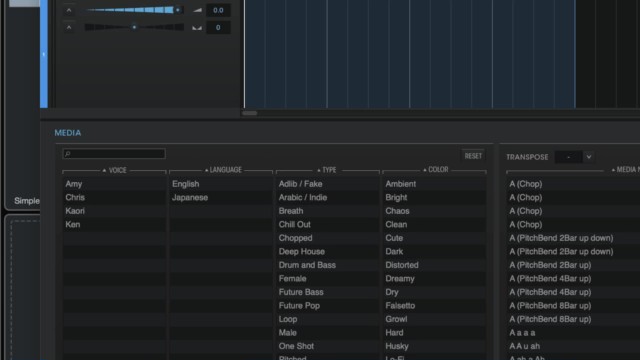This screenshot has height=360, width=640.
Task: Click the volume ramp icon beside 0.0
Action: coord(198,10)
